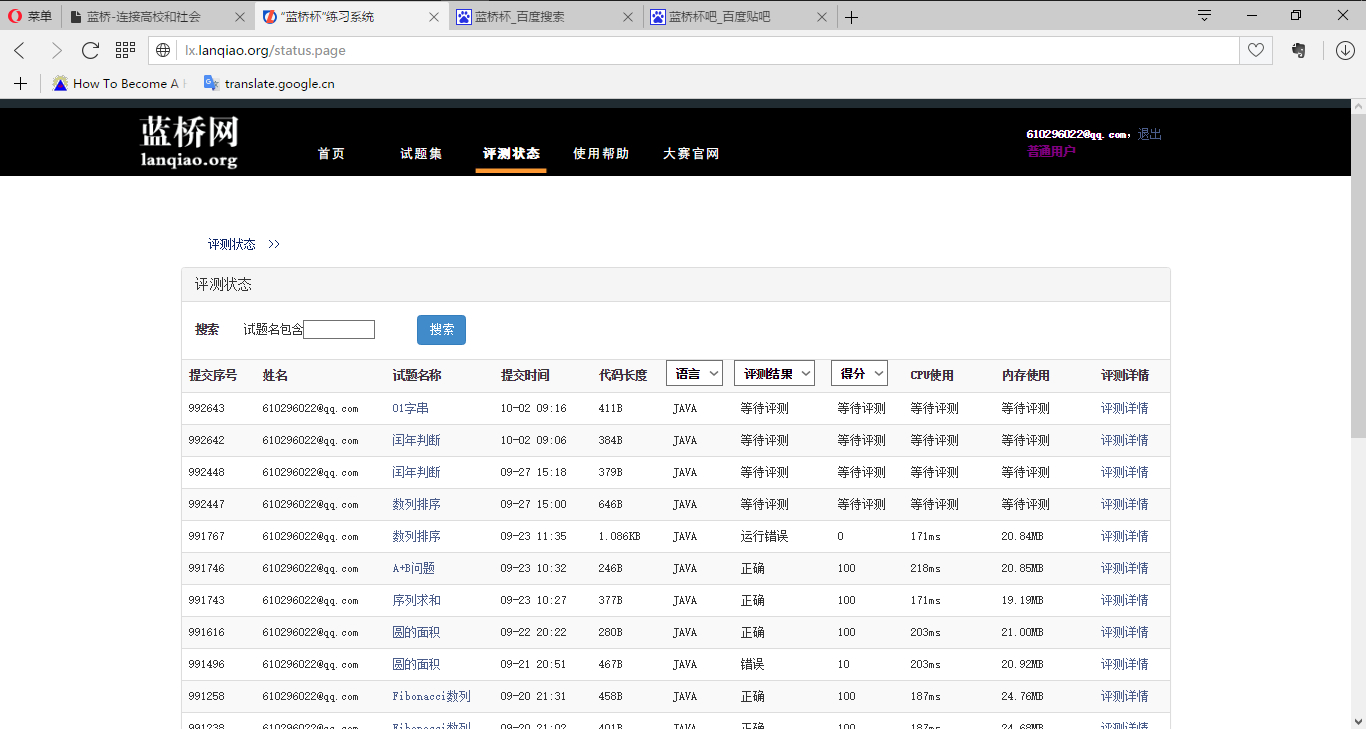The image size is (1366, 729).
Task: Open new tab with plus icon
Action: [851, 17]
